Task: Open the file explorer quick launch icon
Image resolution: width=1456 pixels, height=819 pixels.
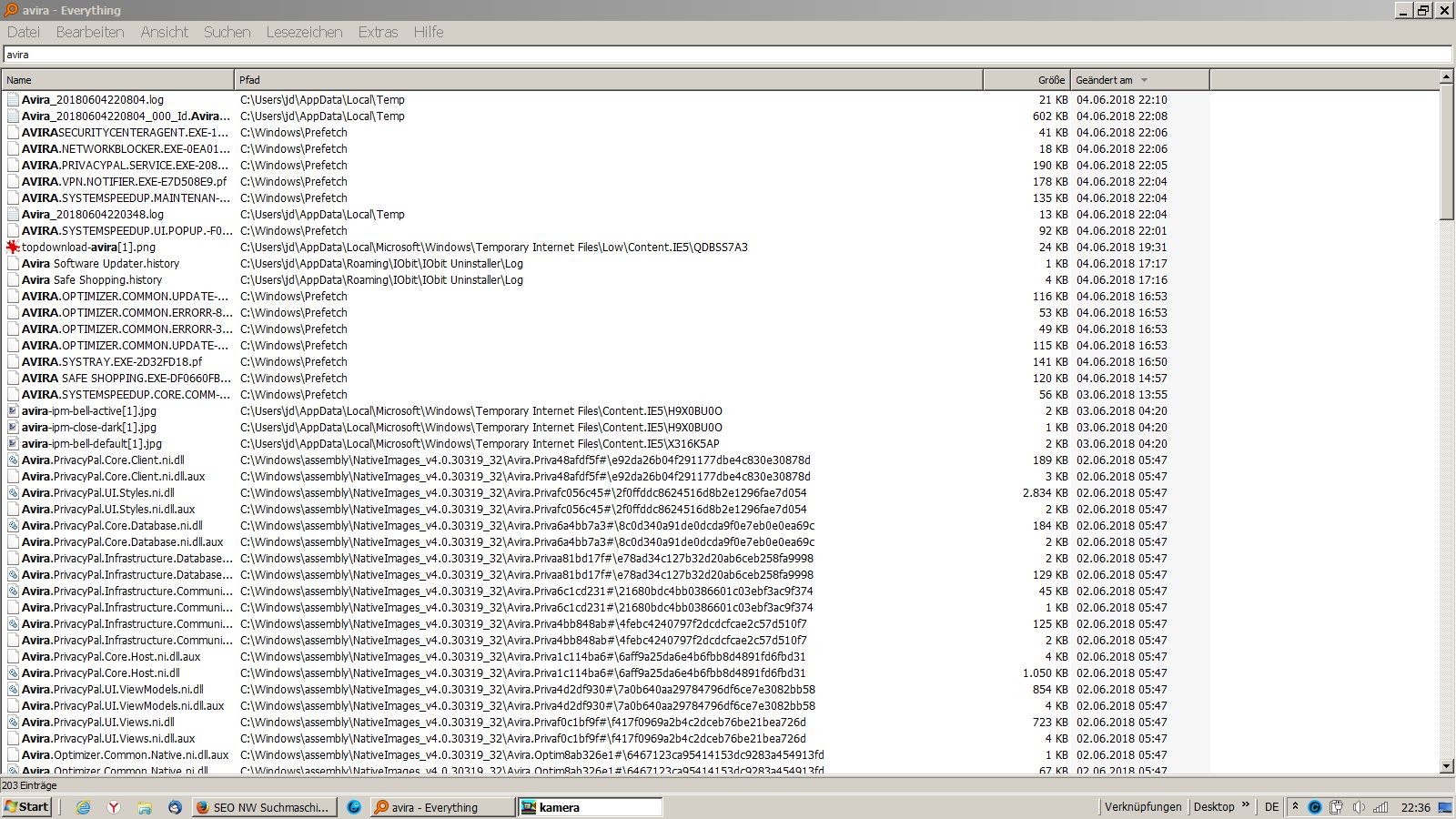Action: [x=145, y=807]
